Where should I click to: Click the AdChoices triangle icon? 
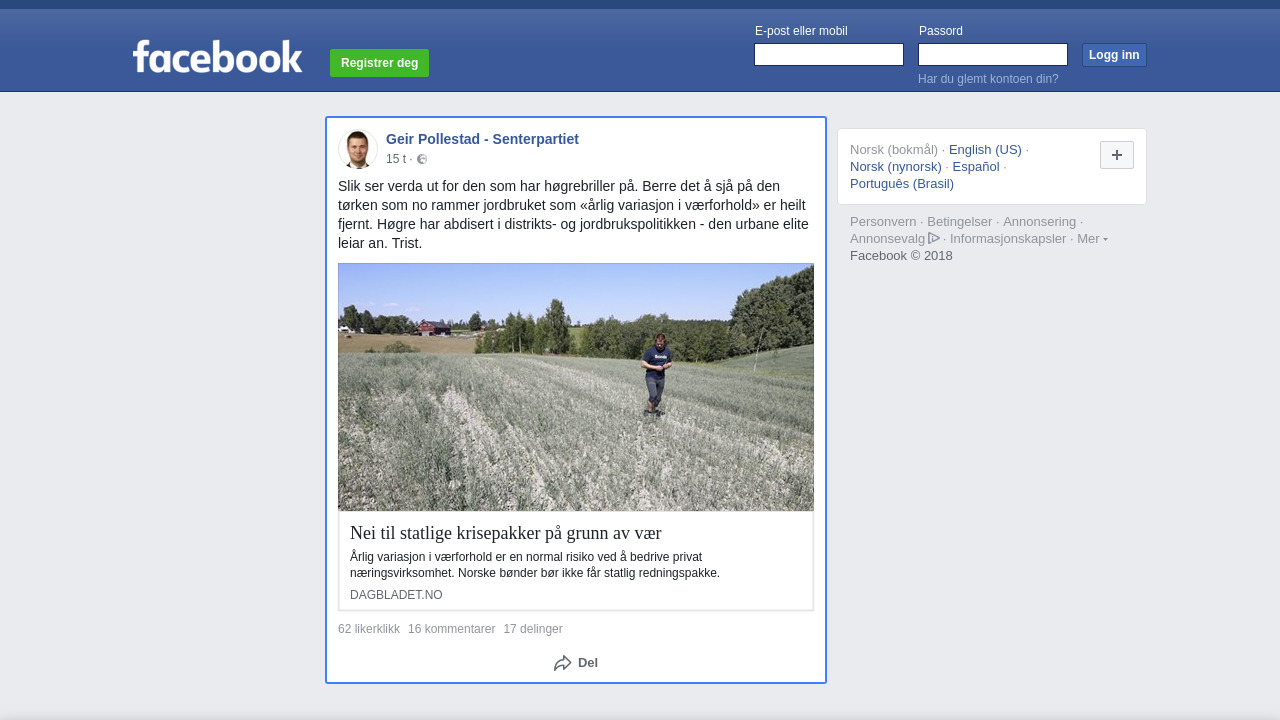934,238
